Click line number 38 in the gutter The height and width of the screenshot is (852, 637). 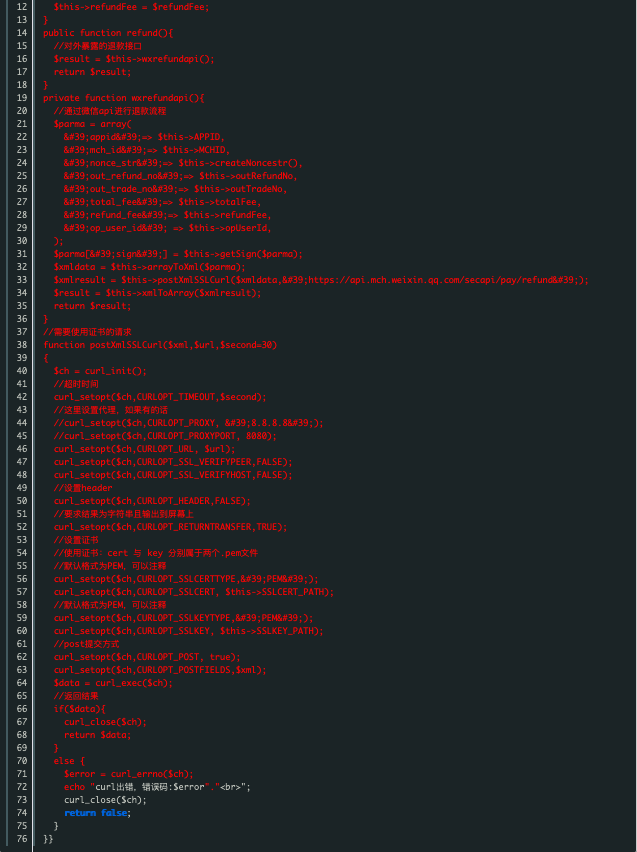[22, 344]
